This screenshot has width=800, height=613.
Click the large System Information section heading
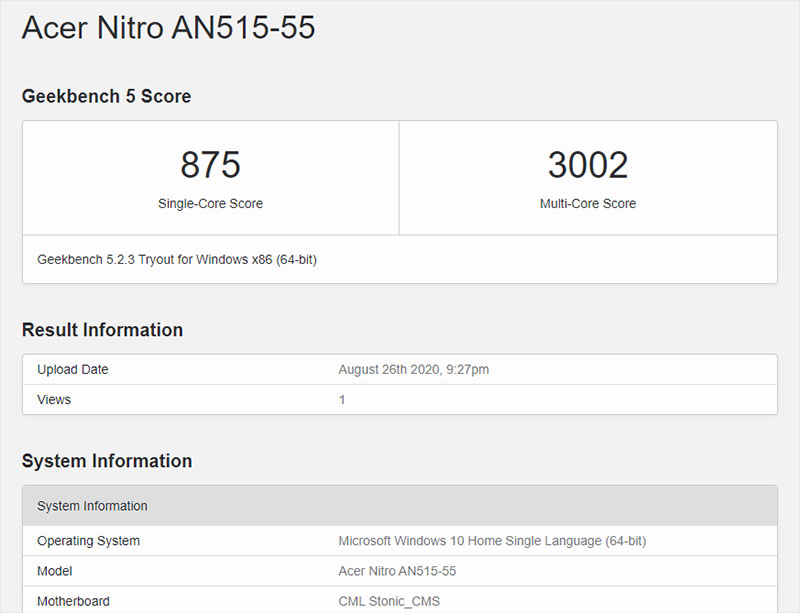(107, 461)
